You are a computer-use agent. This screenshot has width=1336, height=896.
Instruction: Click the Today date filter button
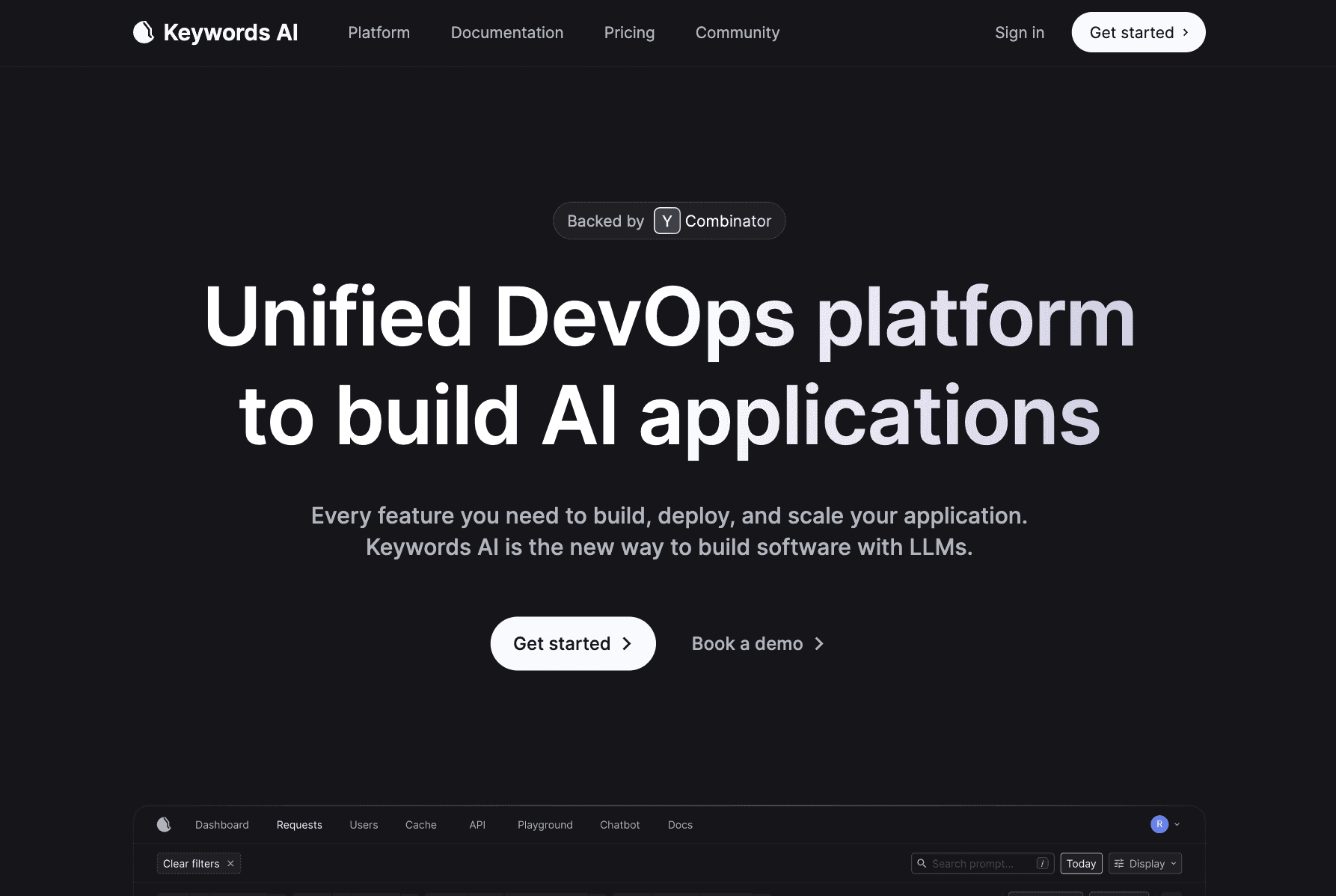[x=1080, y=863]
